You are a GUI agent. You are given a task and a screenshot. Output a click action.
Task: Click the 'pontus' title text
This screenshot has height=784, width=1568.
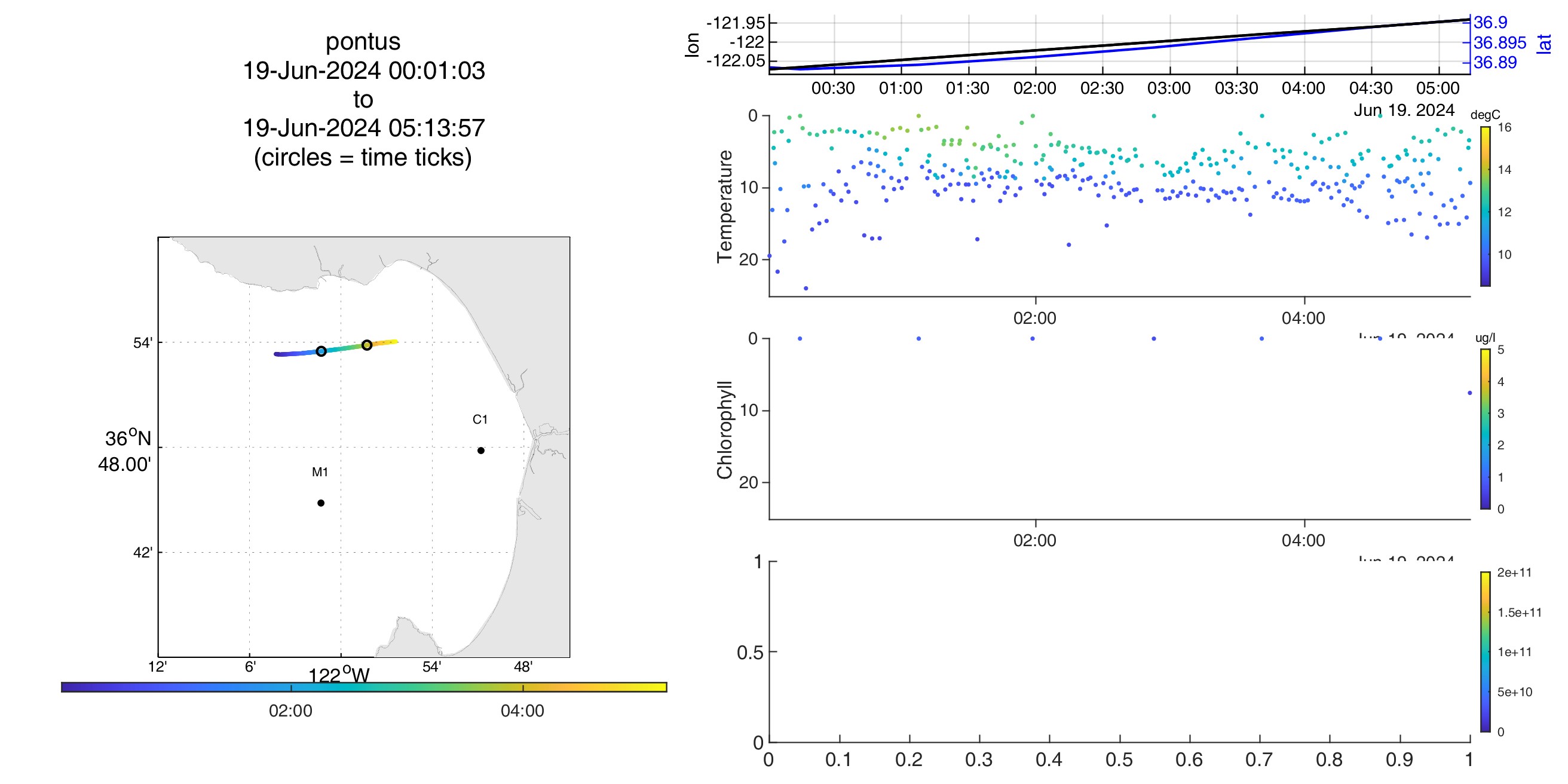click(x=363, y=41)
